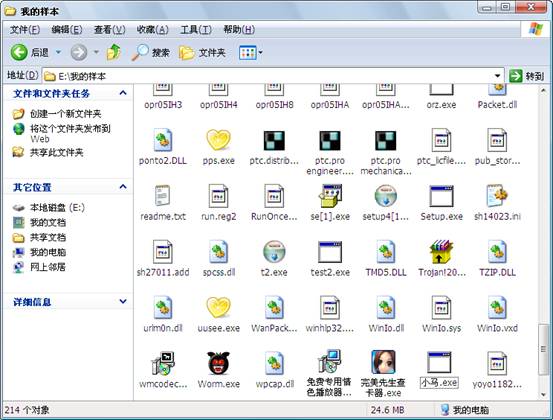Open the 工具(T) menu
This screenshot has height=420, width=553.
196,30
